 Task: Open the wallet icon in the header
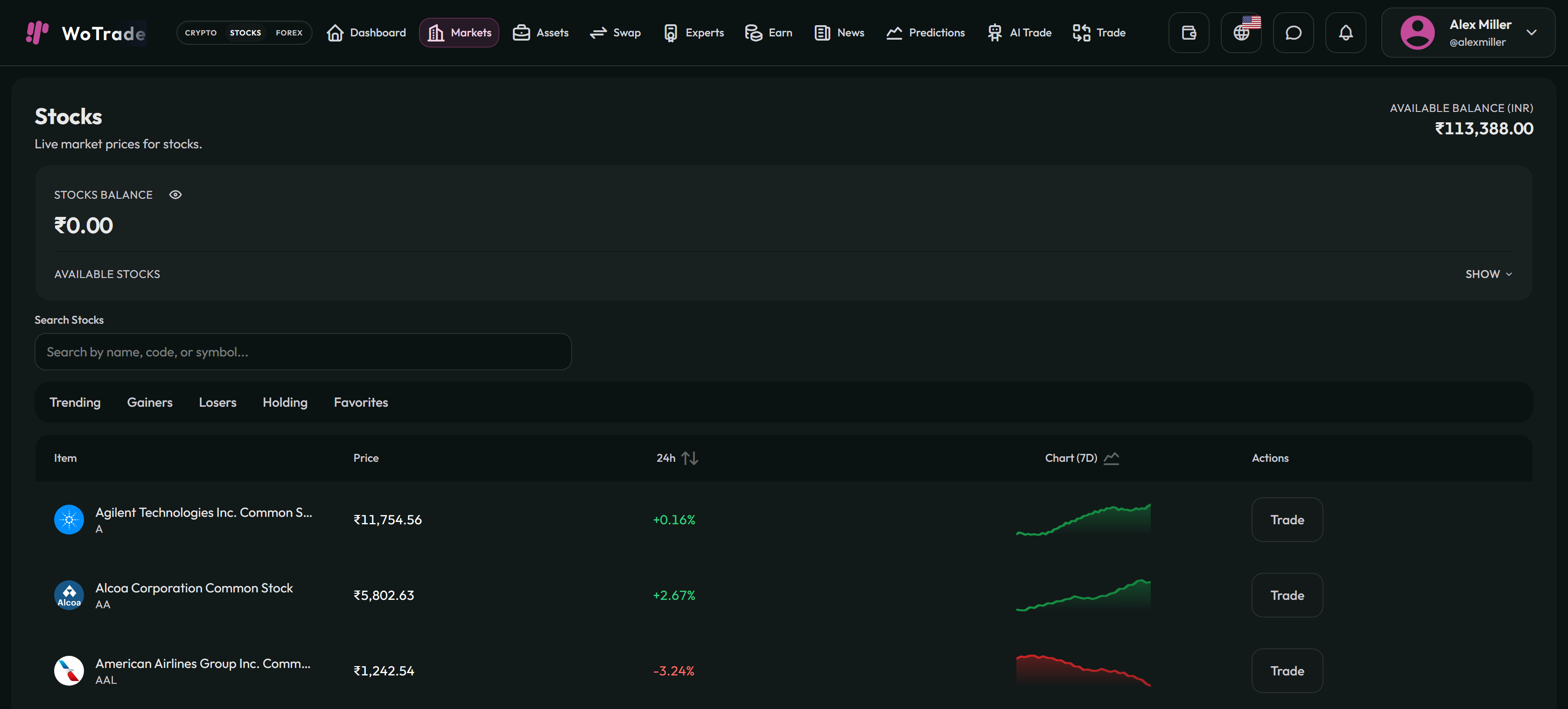click(x=1189, y=33)
